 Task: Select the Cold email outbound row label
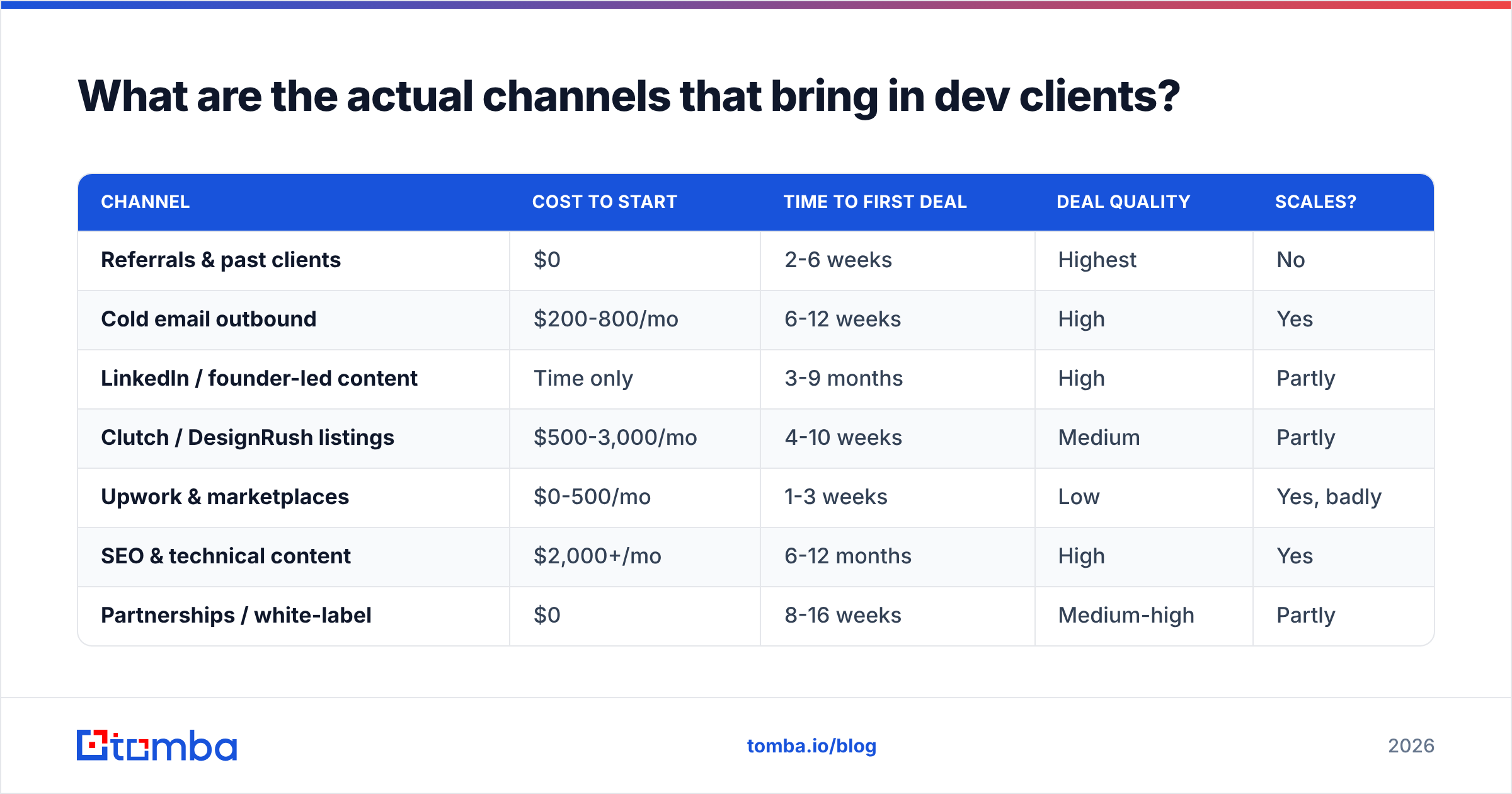click(209, 319)
